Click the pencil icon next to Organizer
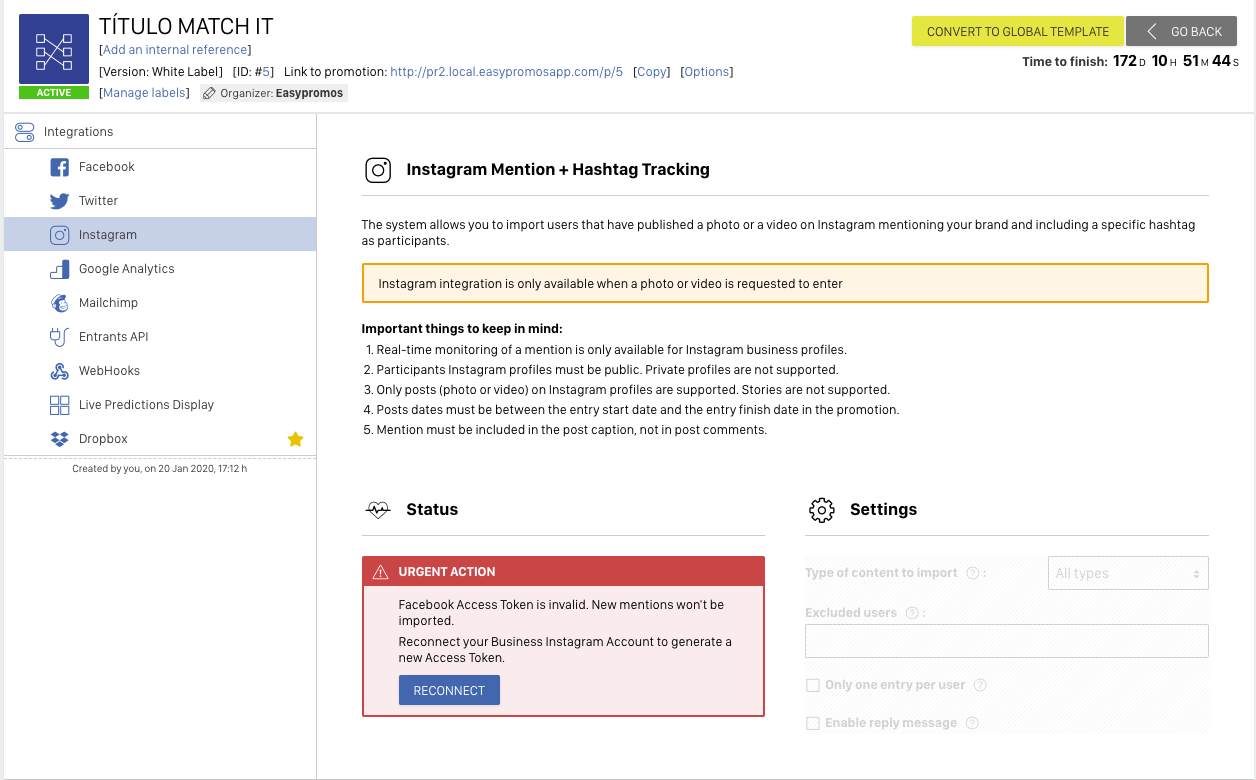Image resolution: width=1256 pixels, height=780 pixels. (209, 93)
